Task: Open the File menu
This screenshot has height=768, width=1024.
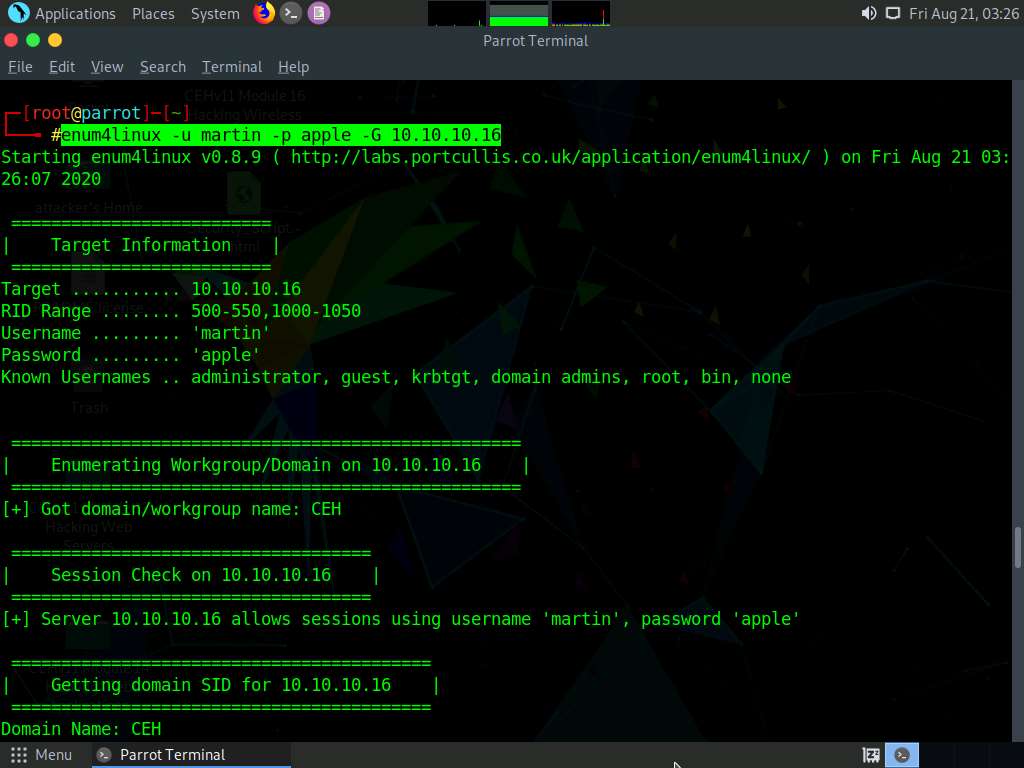Action: tap(20, 67)
